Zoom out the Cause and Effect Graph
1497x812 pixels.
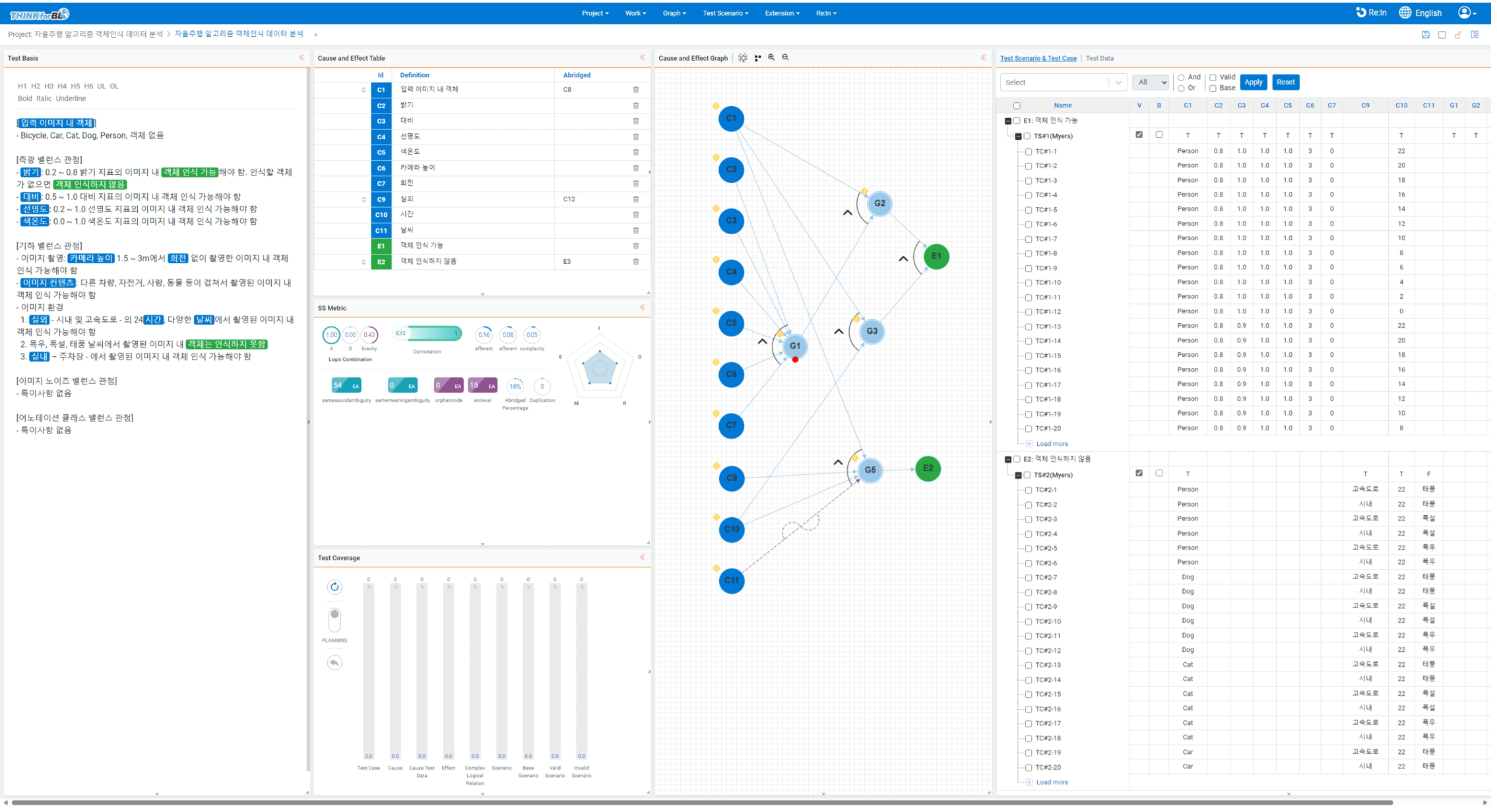click(x=785, y=58)
